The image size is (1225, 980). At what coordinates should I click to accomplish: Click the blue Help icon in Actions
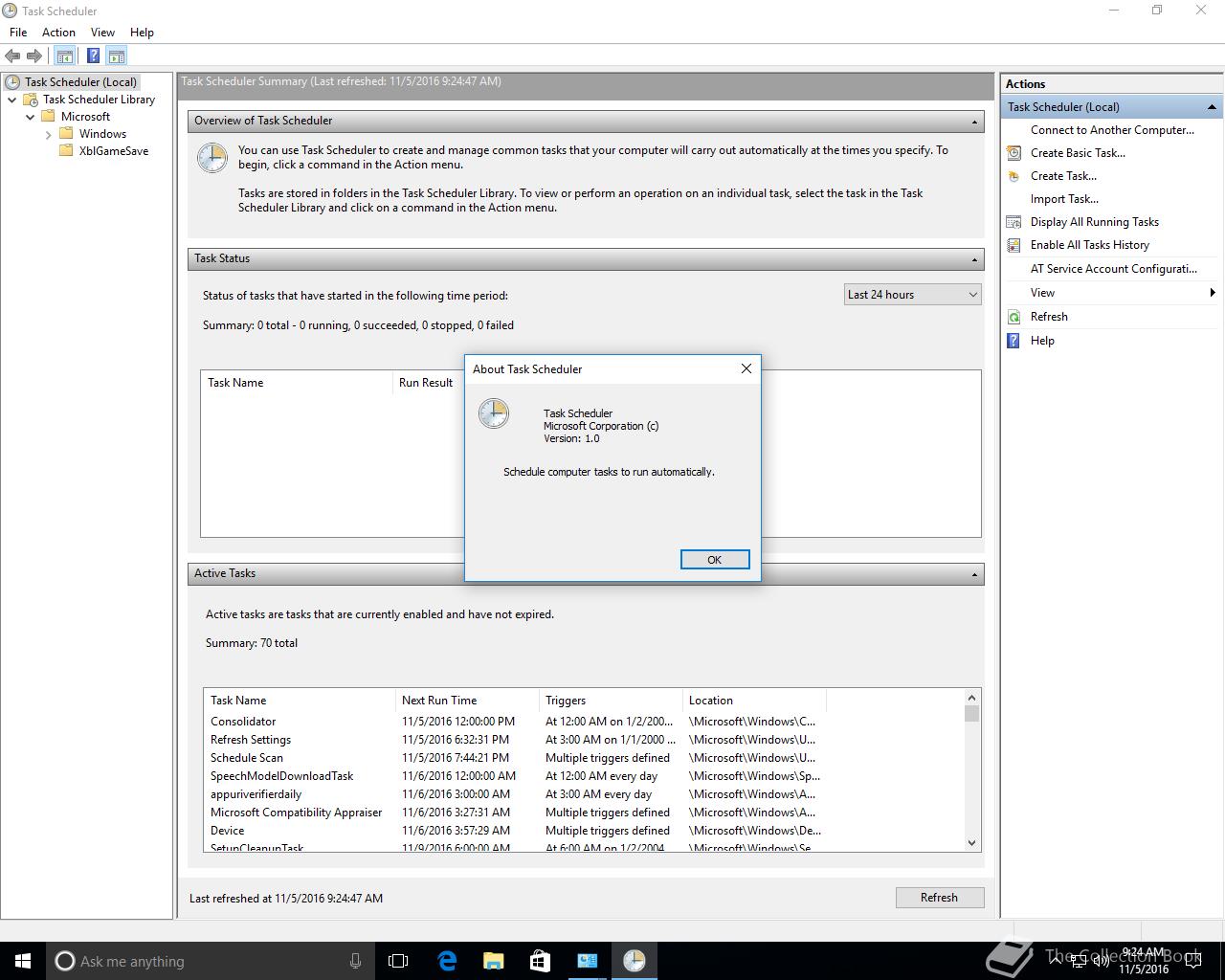tap(1013, 341)
